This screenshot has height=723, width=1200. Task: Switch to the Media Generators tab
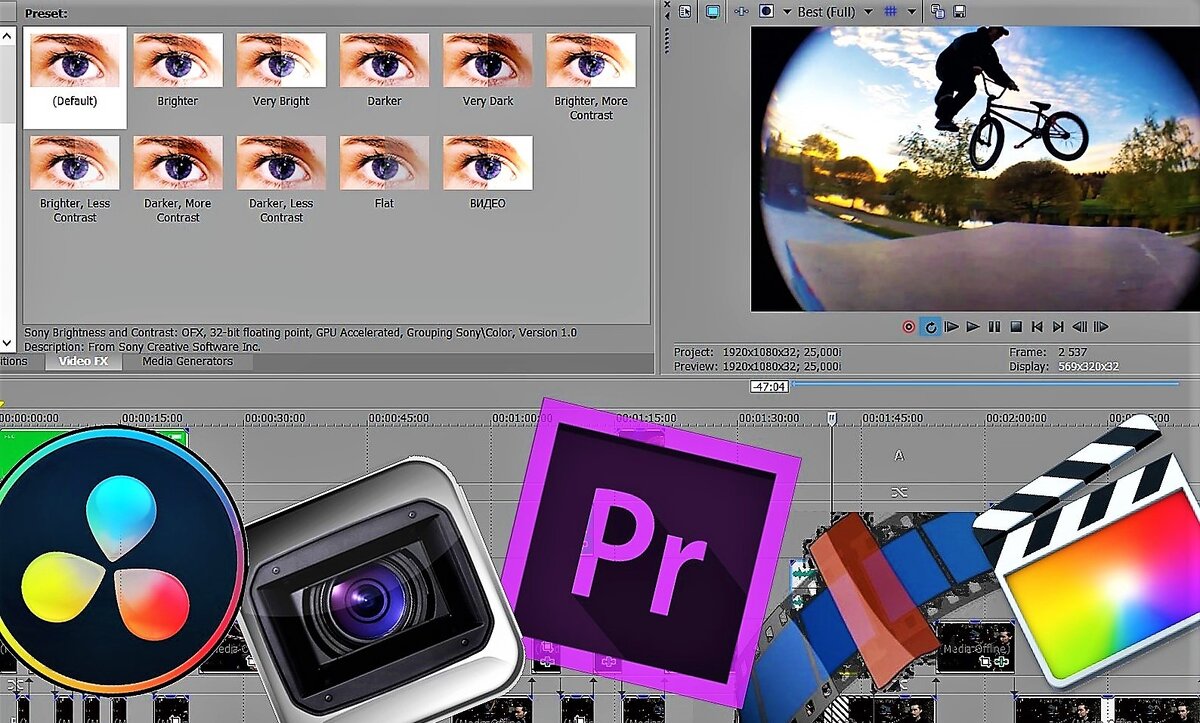(187, 361)
